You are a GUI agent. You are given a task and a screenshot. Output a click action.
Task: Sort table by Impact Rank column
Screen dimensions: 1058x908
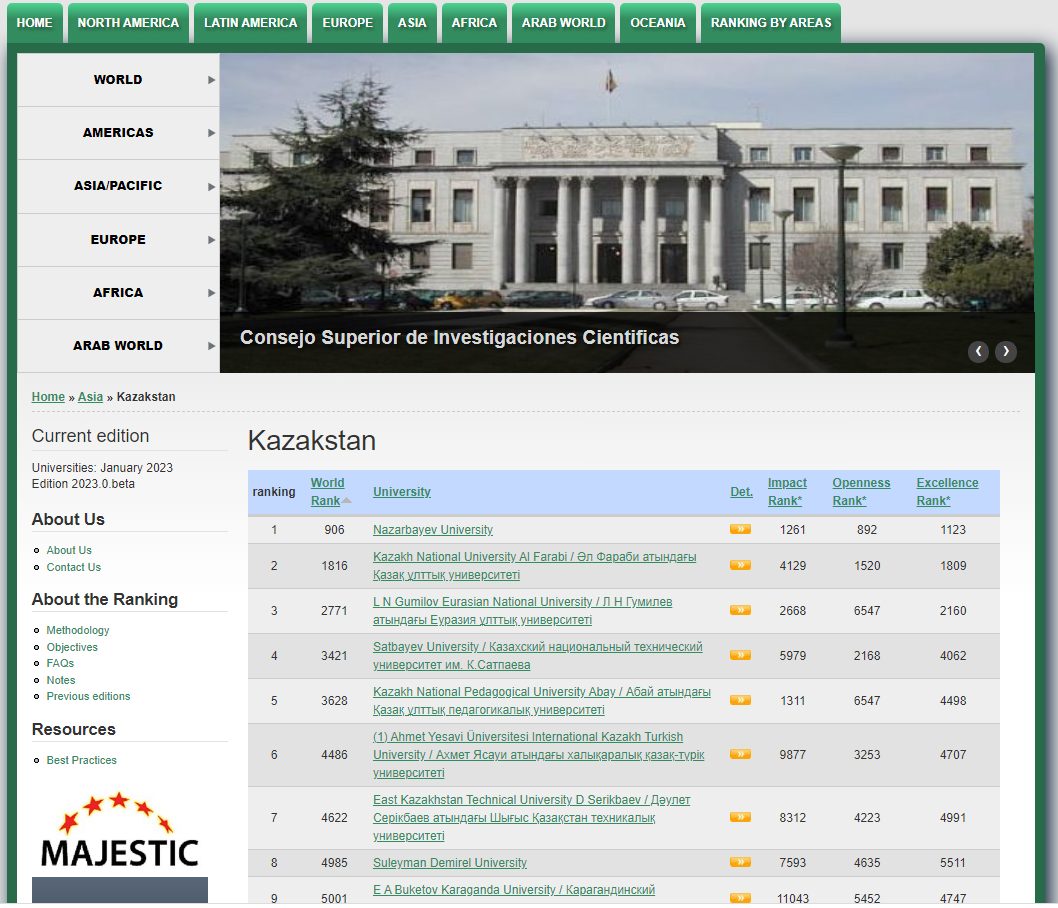[x=787, y=492]
